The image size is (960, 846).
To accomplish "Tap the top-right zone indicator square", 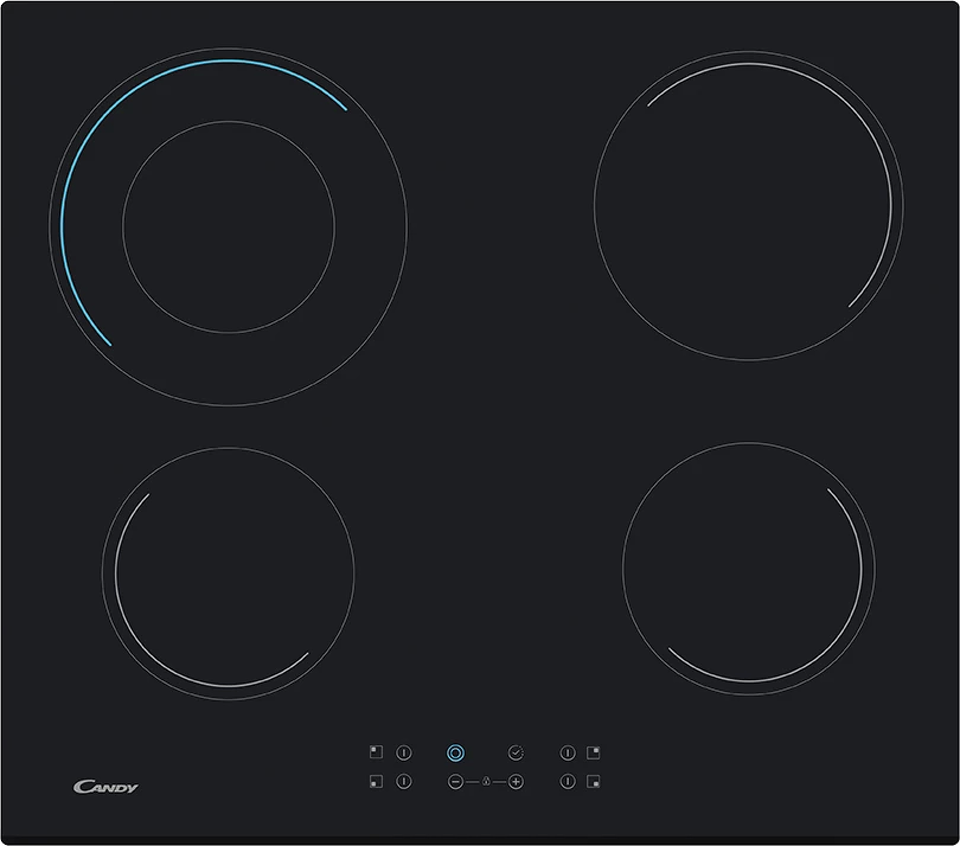I will point(594,752).
